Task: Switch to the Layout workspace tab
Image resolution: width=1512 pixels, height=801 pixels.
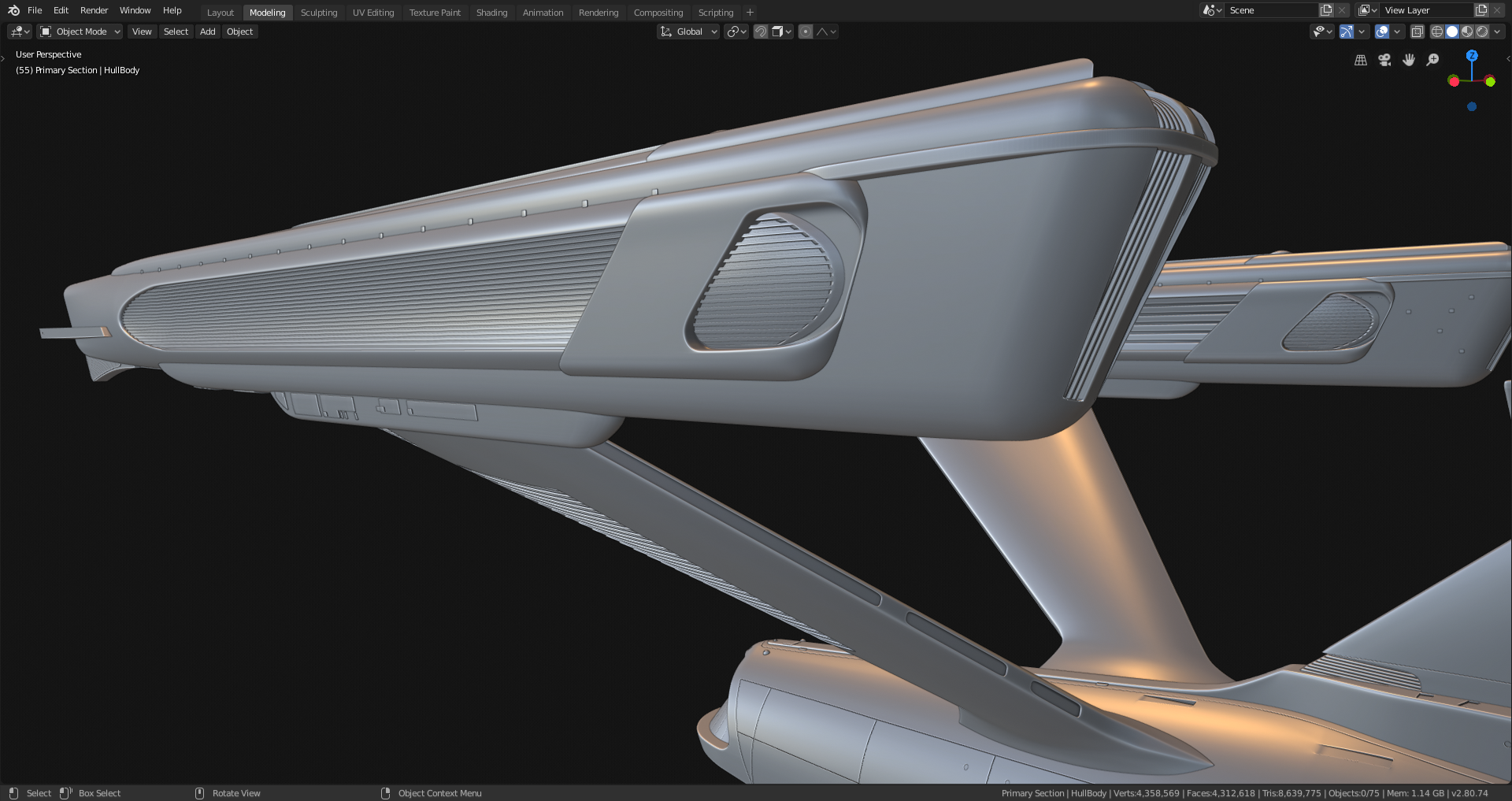Action: click(220, 13)
